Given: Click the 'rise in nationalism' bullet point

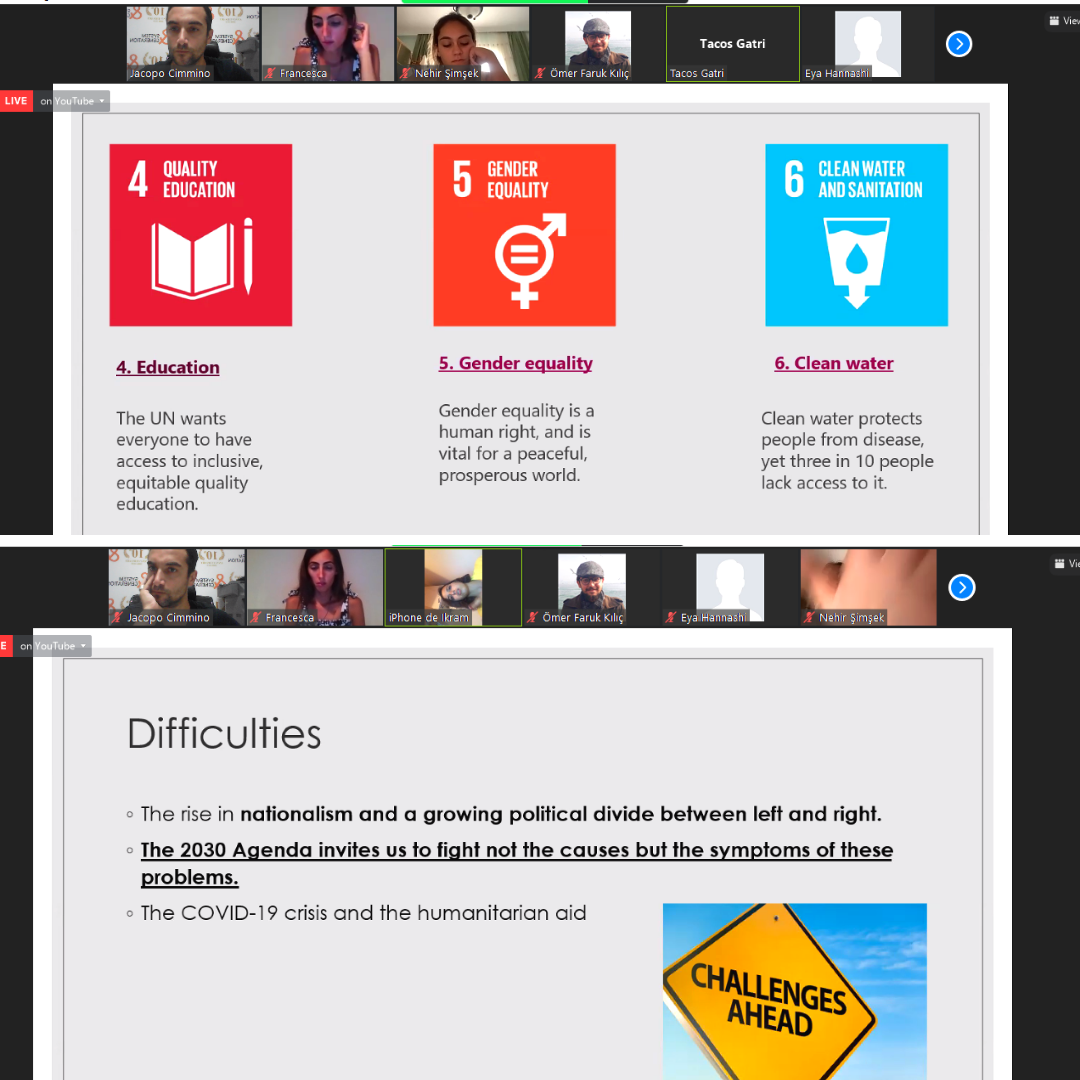Looking at the screenshot, I should [x=510, y=814].
